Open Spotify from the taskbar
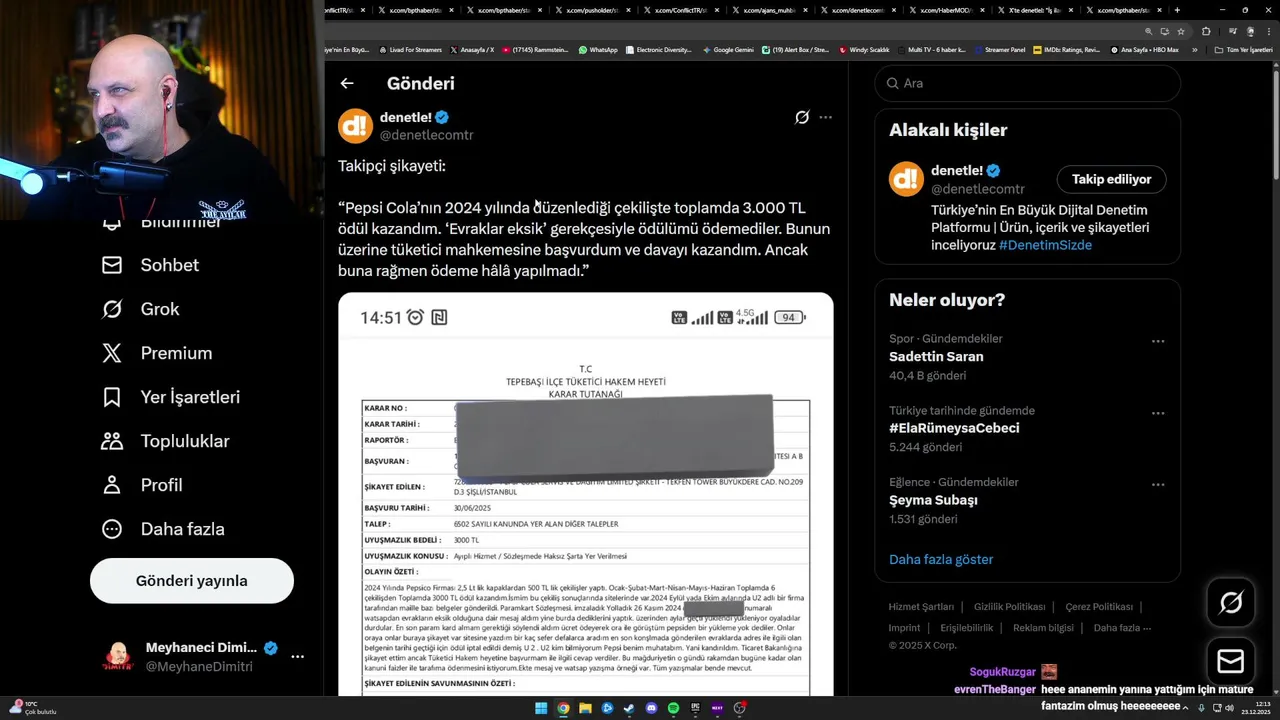 673,708
